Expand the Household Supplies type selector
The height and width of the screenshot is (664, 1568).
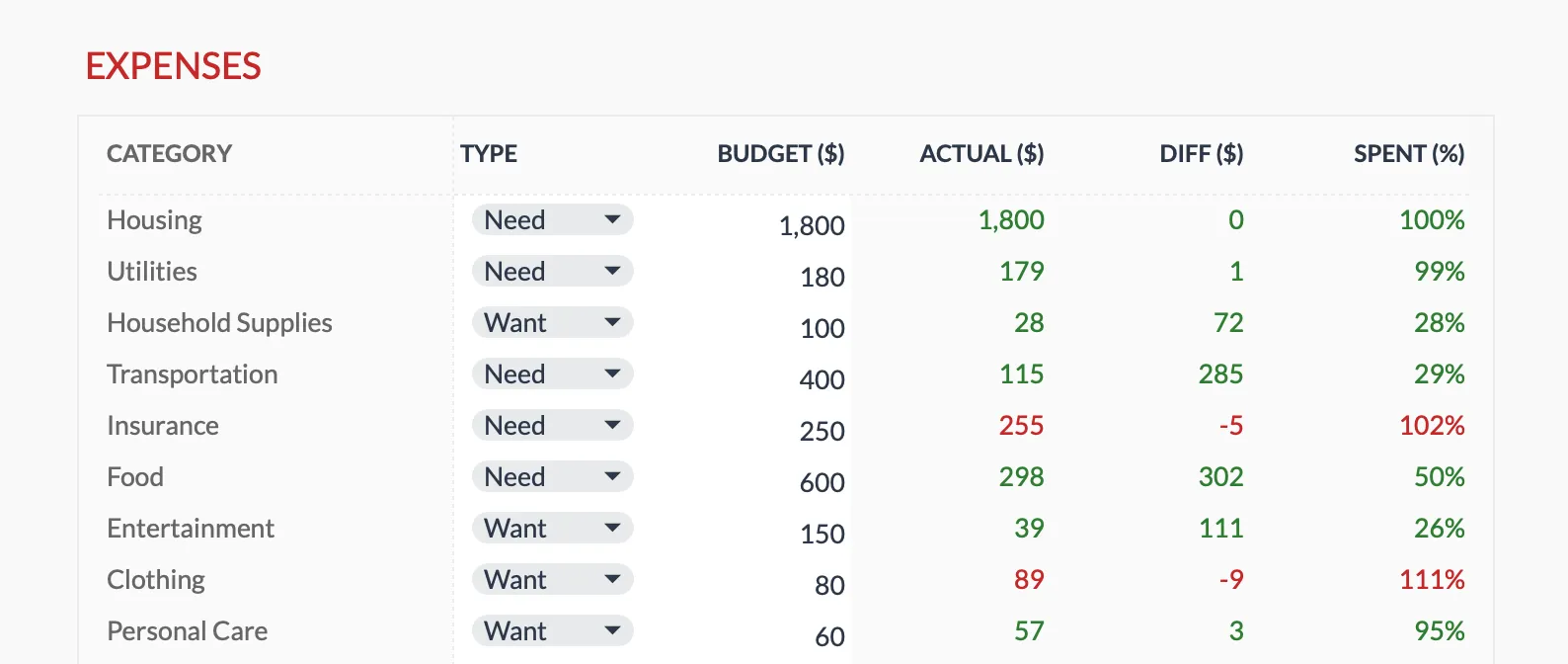(551, 322)
